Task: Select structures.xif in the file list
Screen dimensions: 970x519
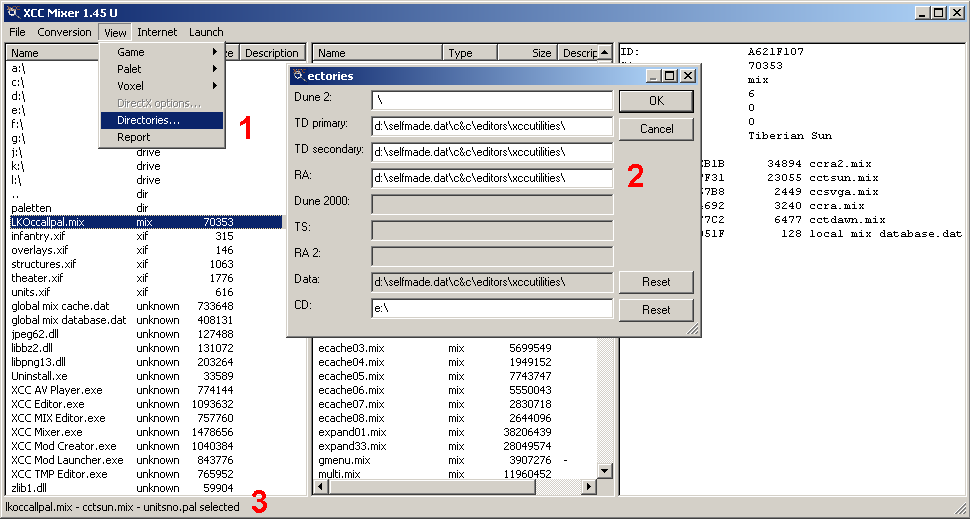Action: coord(43,264)
